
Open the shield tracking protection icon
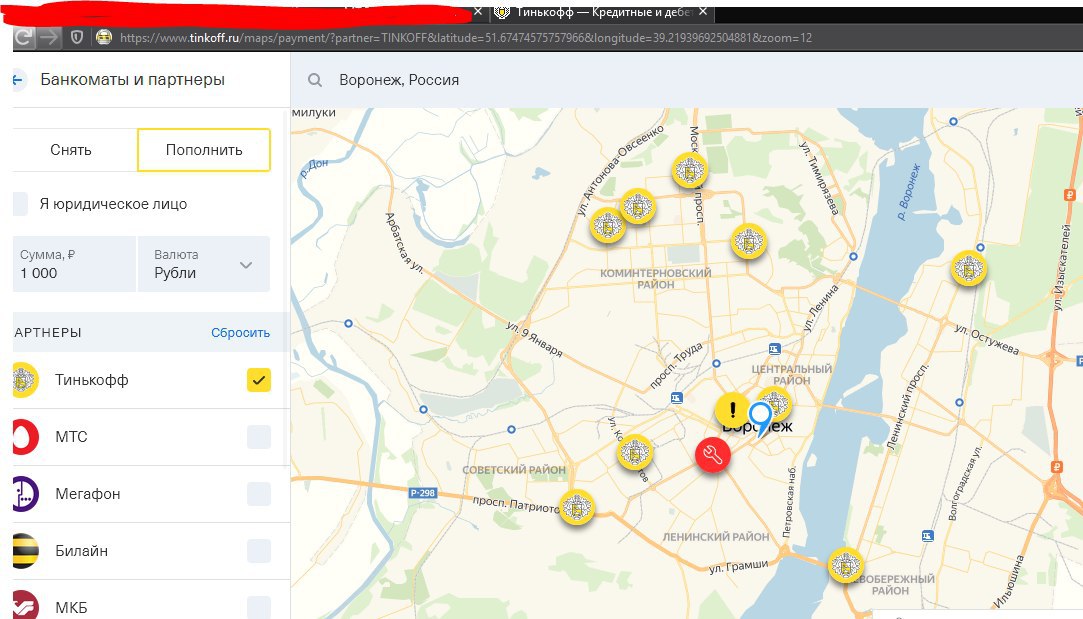(x=77, y=37)
